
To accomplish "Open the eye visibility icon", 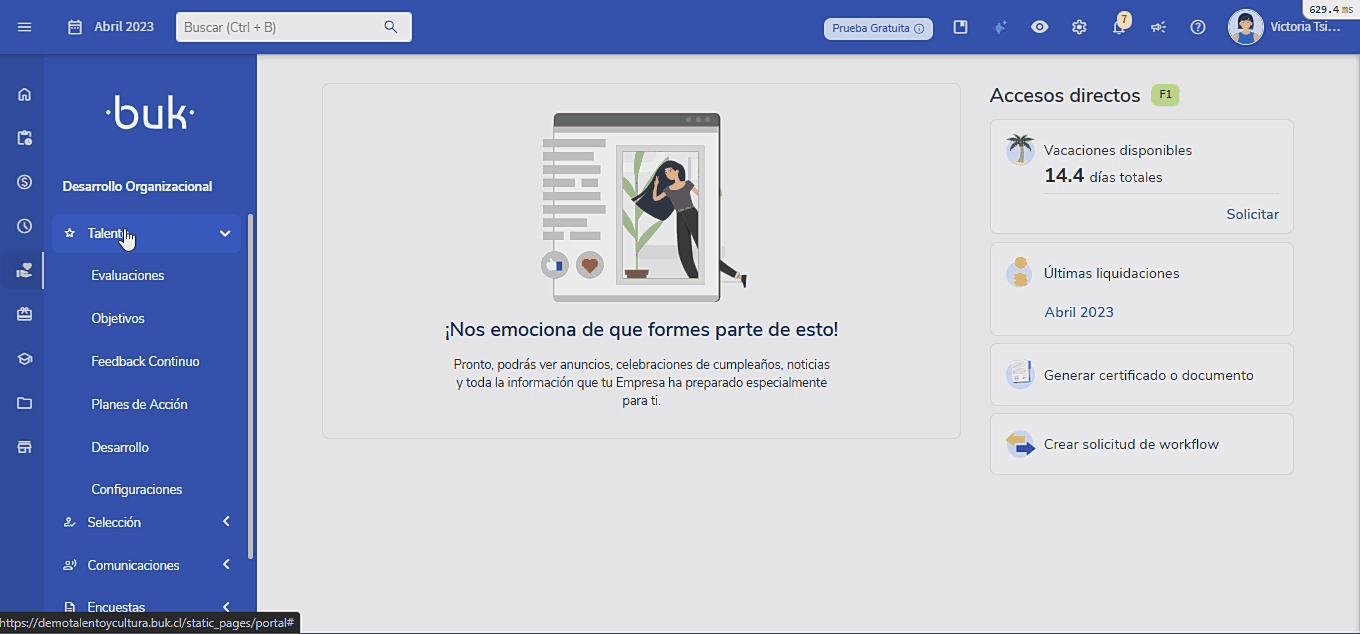I will coord(1039,27).
